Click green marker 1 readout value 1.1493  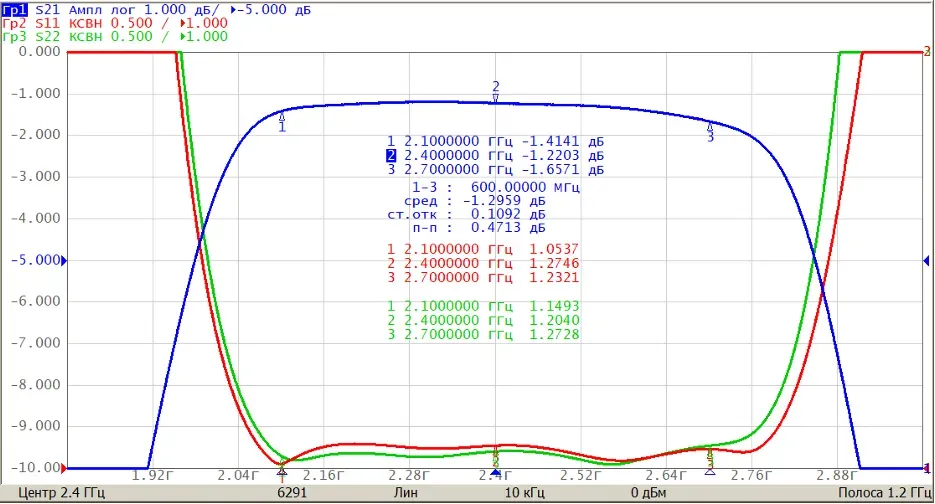554,307
